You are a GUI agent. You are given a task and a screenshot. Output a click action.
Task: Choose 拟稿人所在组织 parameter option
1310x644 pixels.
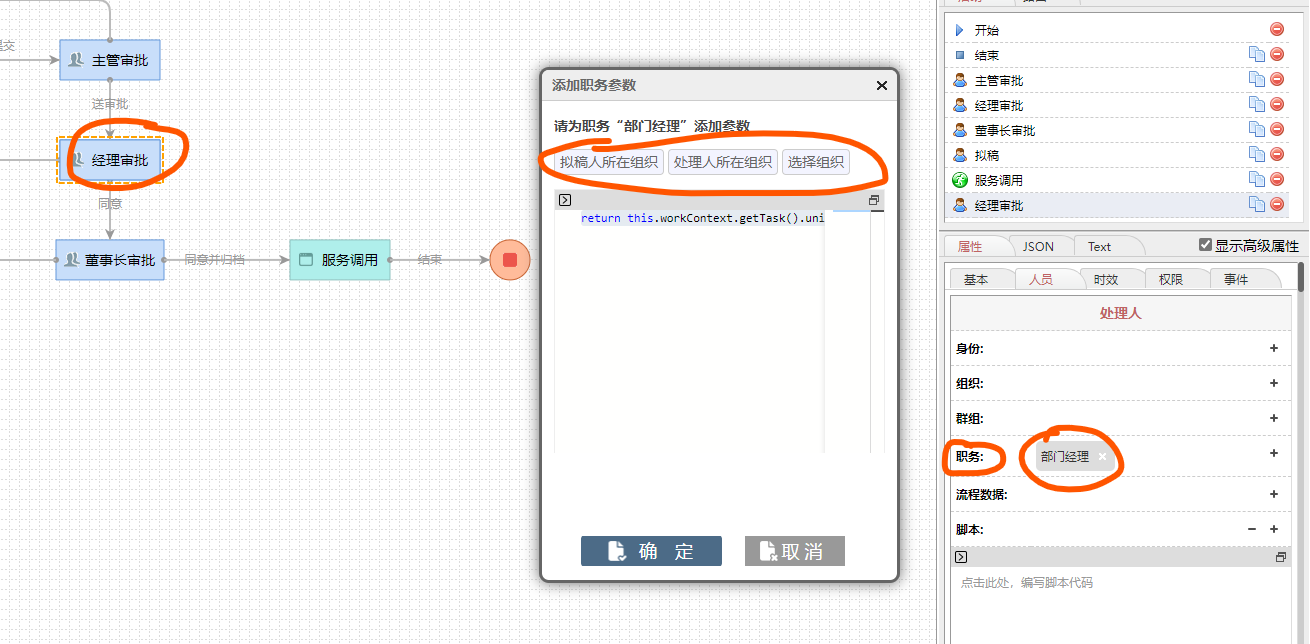(x=609, y=162)
